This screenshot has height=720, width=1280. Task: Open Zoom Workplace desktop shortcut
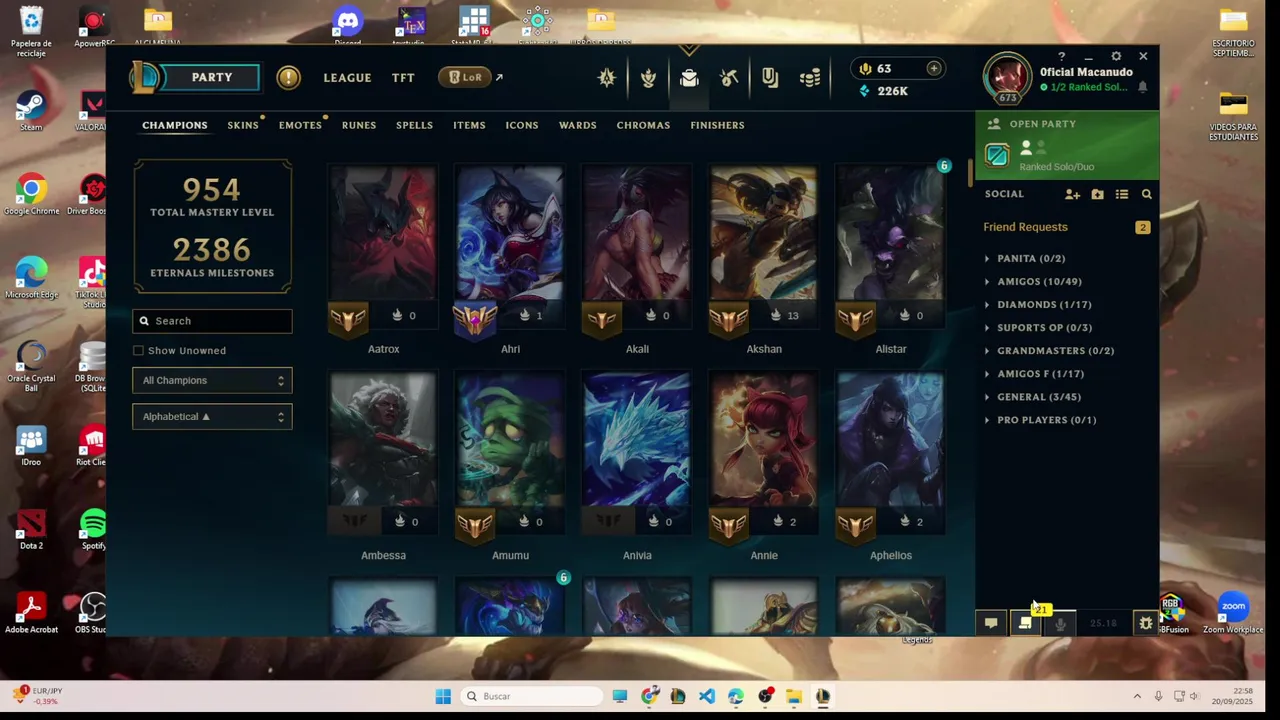[x=1233, y=613]
